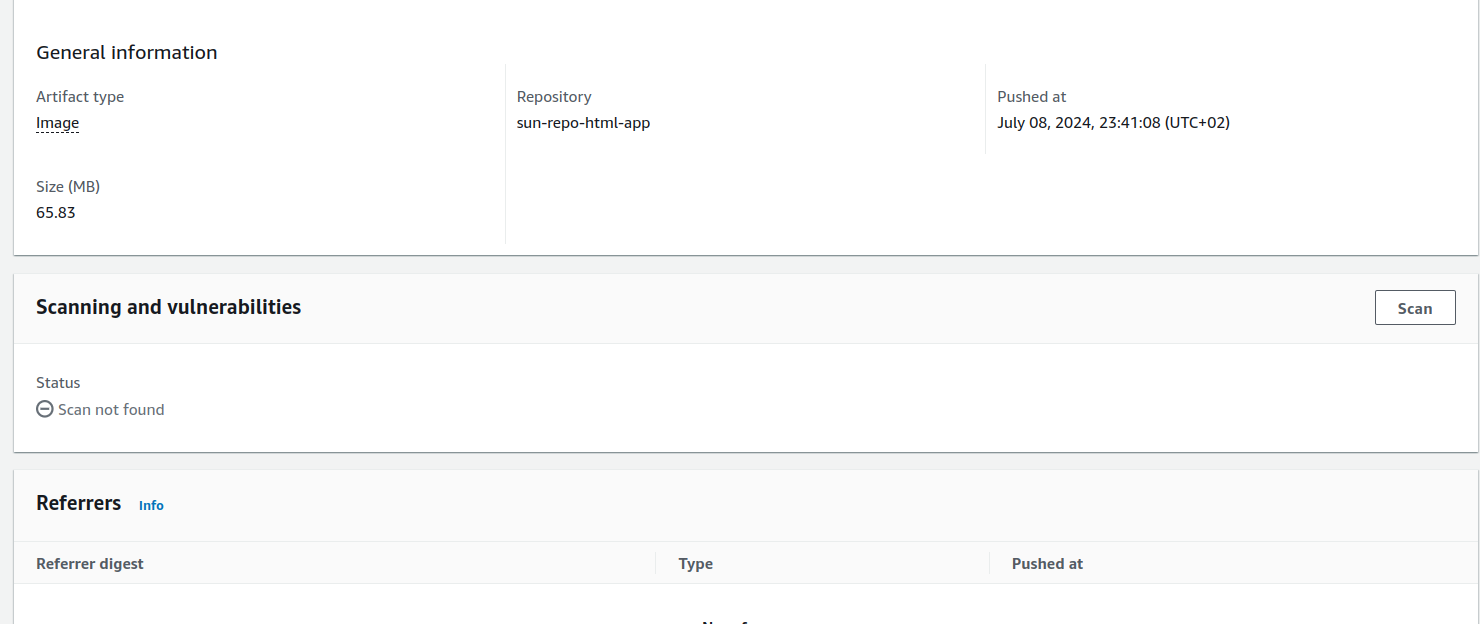Image resolution: width=1480 pixels, height=624 pixels.
Task: Select the sun-repo-html-app repository name
Action: (583, 123)
